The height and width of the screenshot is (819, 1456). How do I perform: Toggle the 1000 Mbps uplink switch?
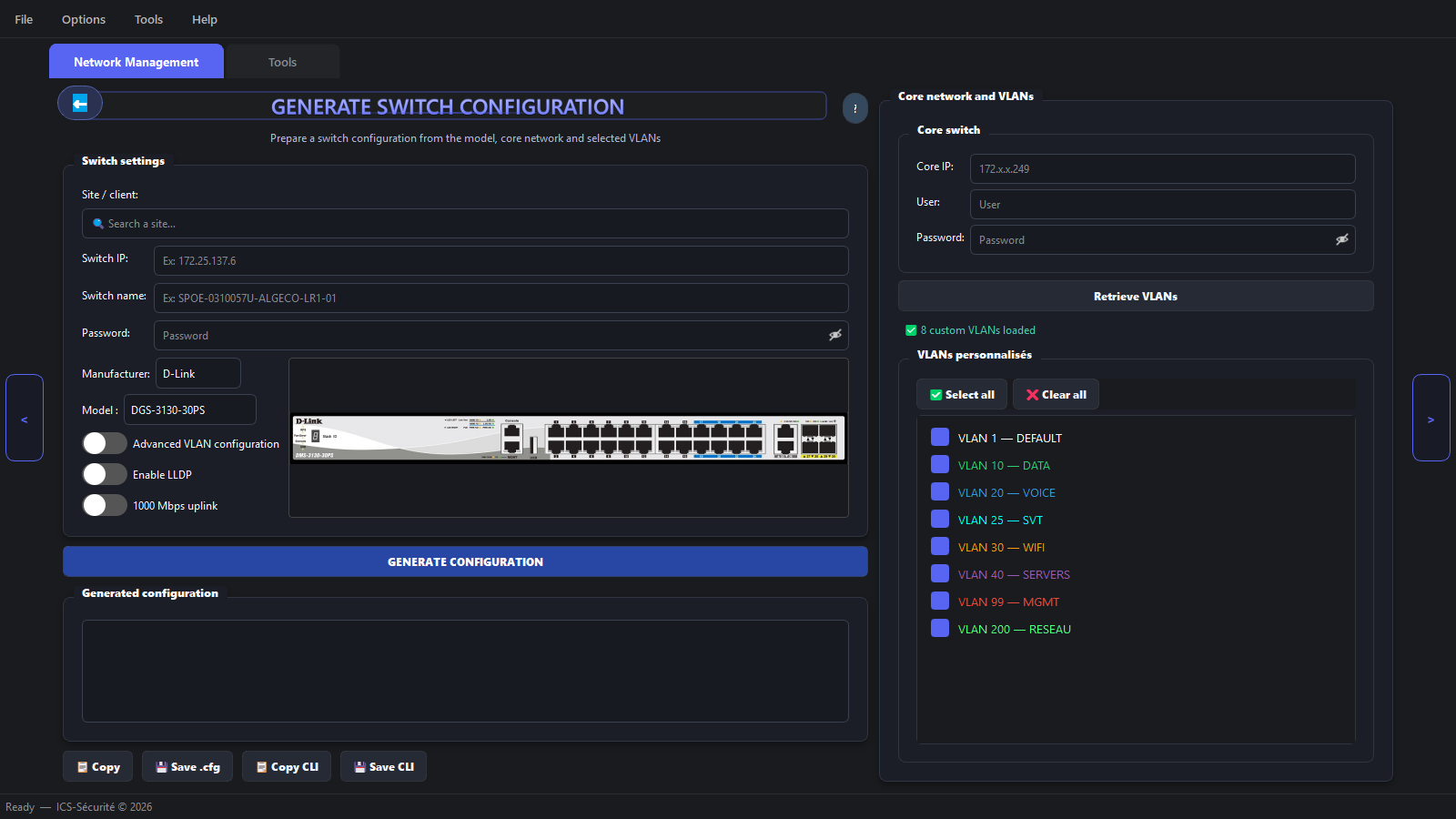coord(105,505)
